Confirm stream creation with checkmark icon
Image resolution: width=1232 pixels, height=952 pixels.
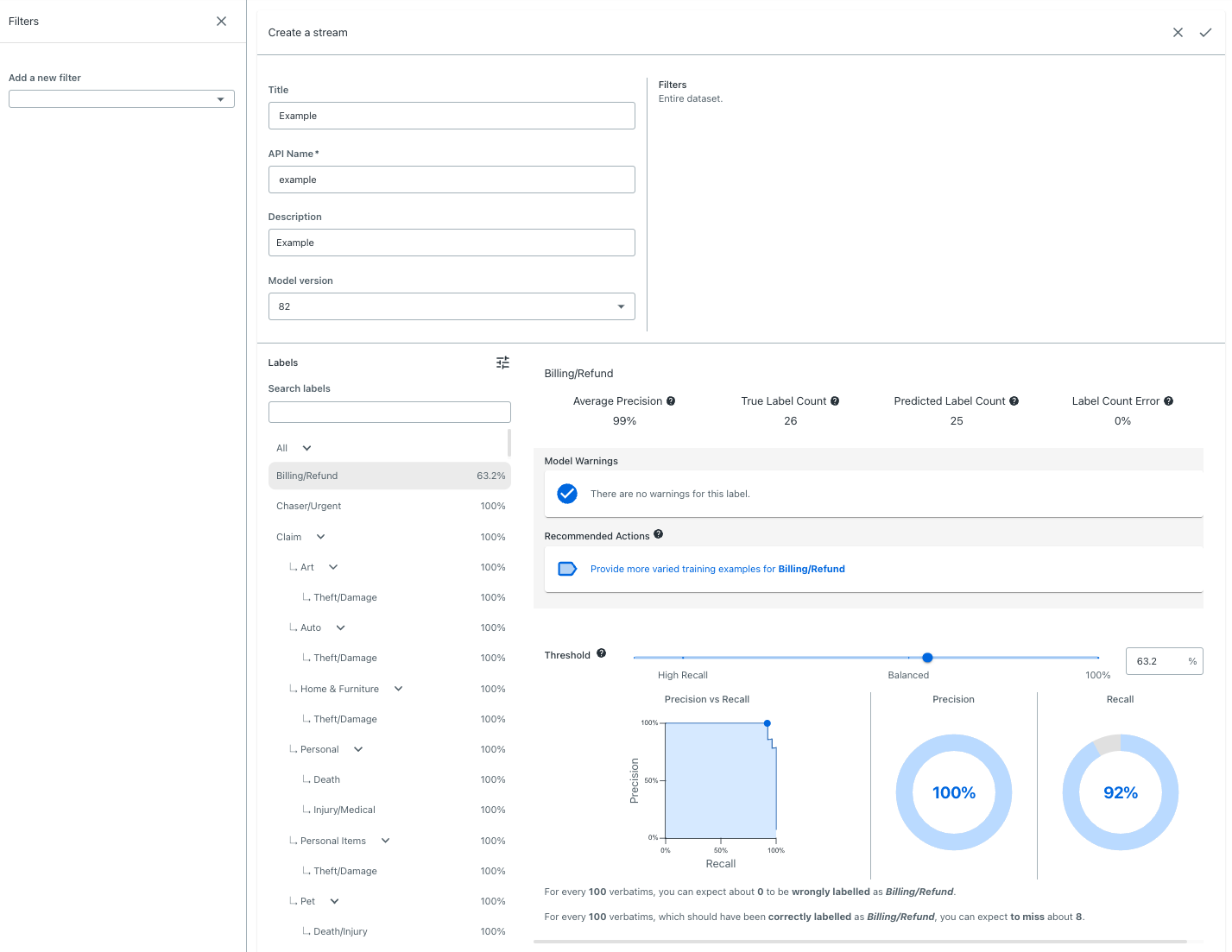[x=1205, y=33]
